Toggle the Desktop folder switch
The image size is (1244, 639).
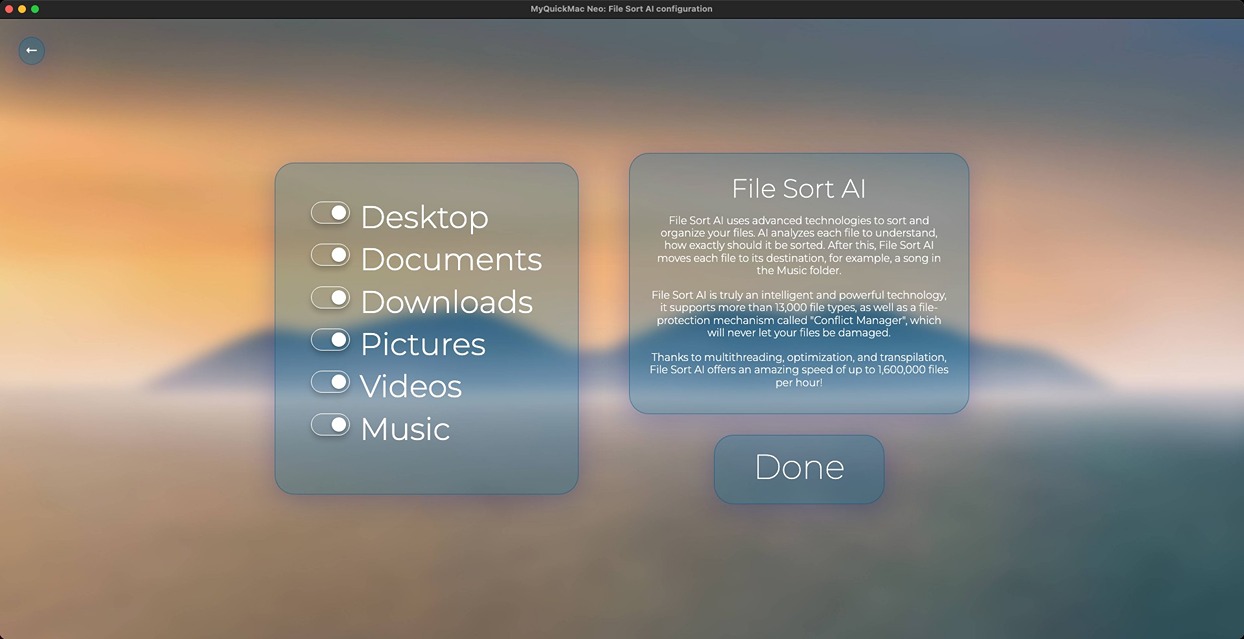coord(330,213)
